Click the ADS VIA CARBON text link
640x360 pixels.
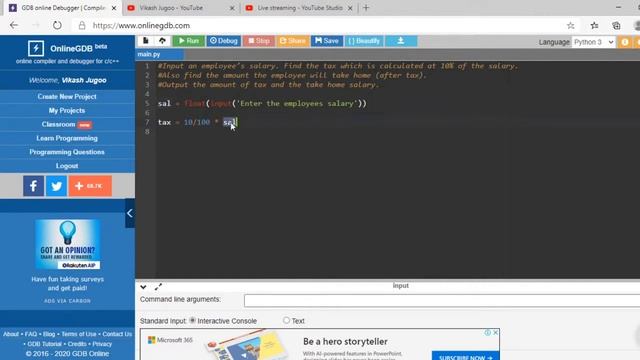pyautogui.click(x=67, y=301)
